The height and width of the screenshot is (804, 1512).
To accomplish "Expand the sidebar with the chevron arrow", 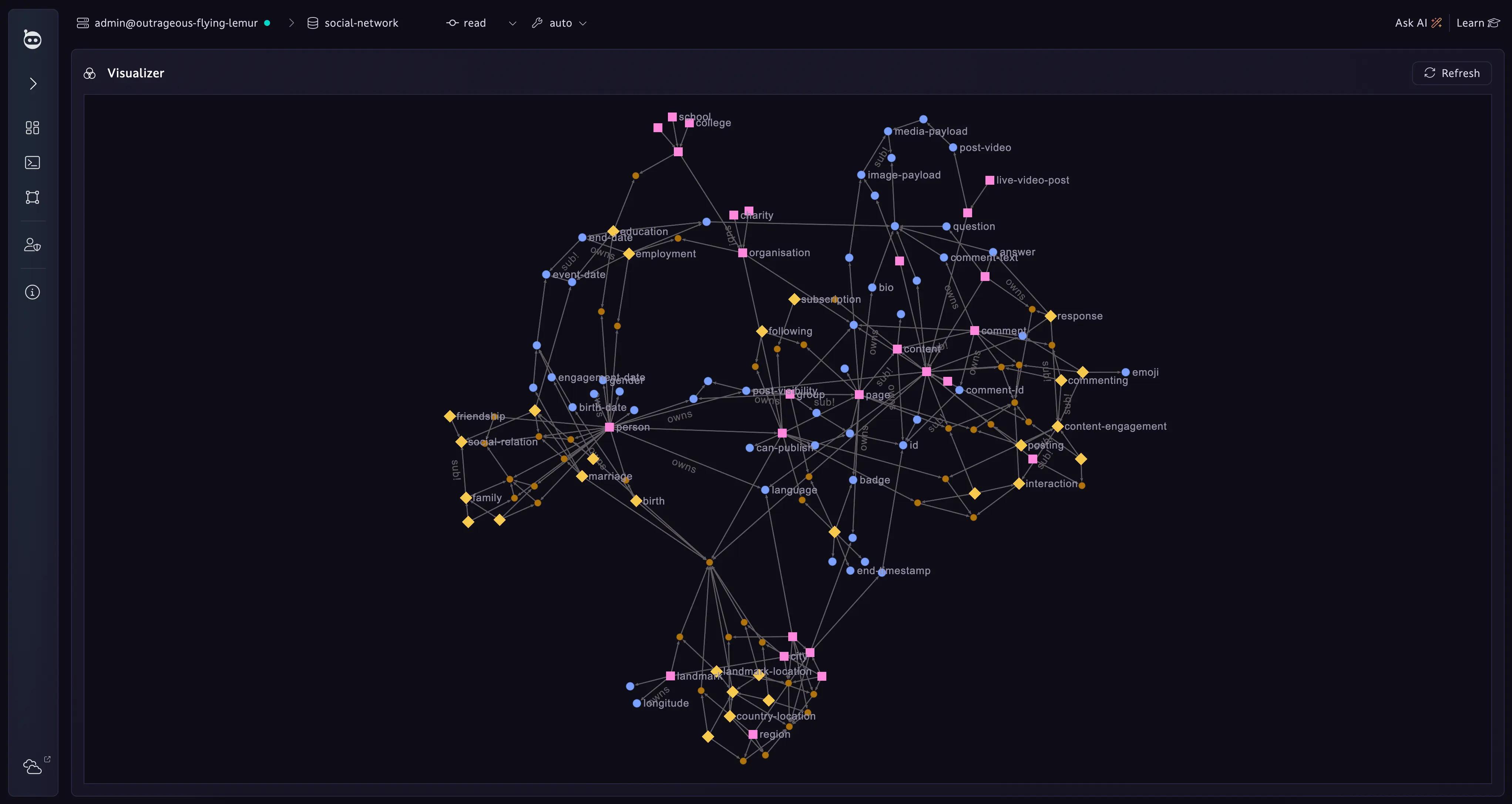I will (x=33, y=84).
